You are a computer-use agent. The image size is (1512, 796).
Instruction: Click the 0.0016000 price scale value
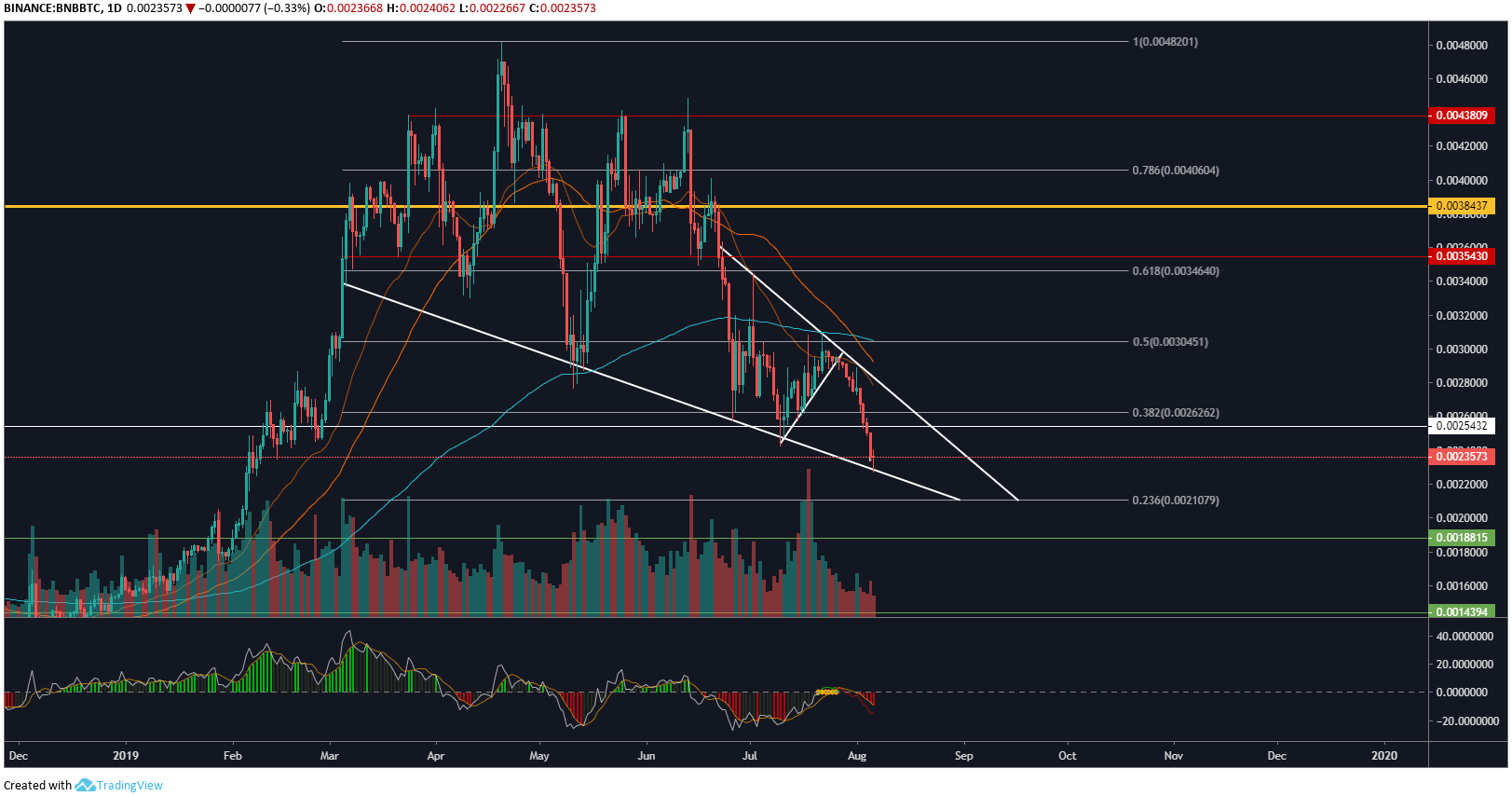1461,586
